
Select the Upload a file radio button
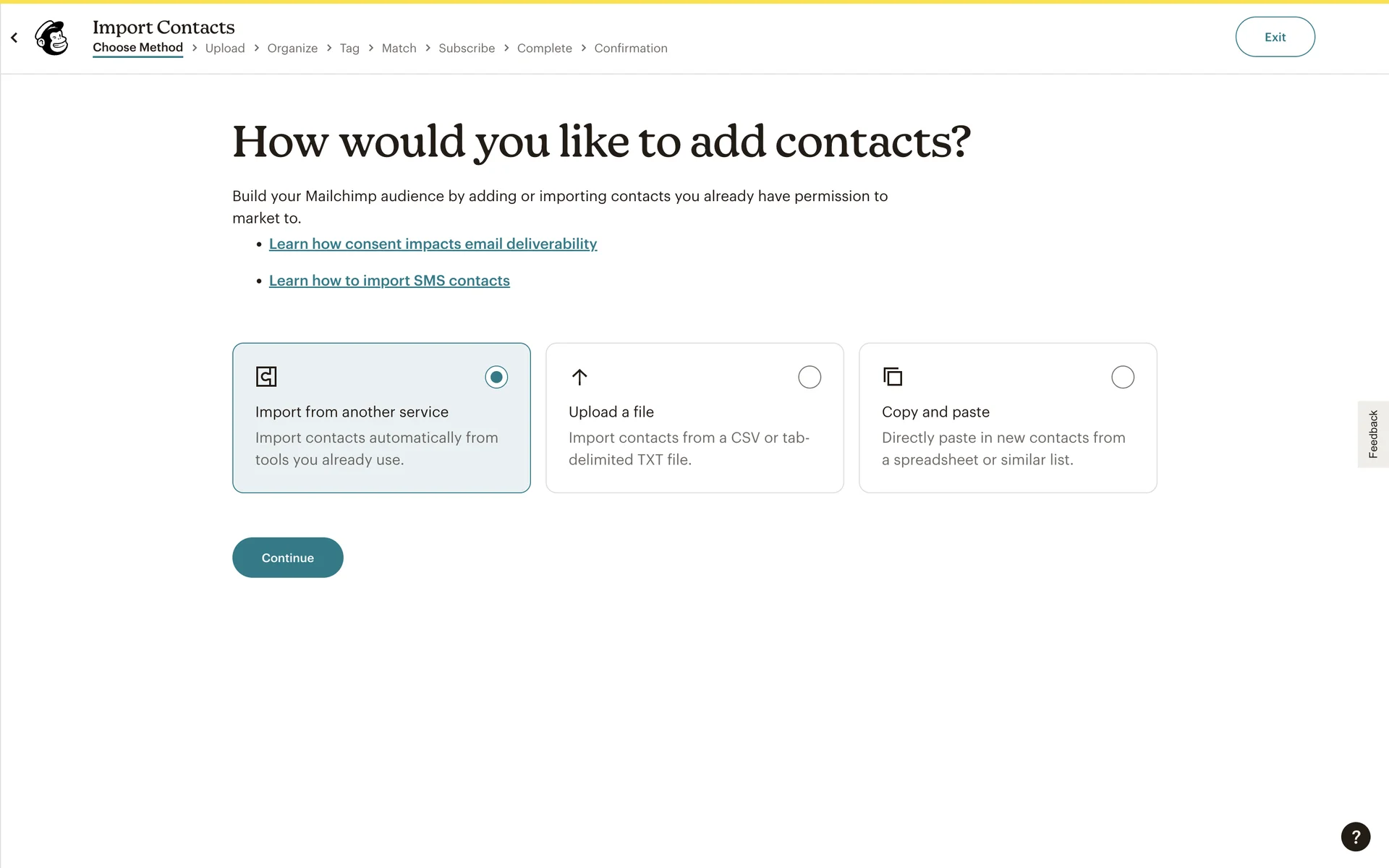coord(809,377)
